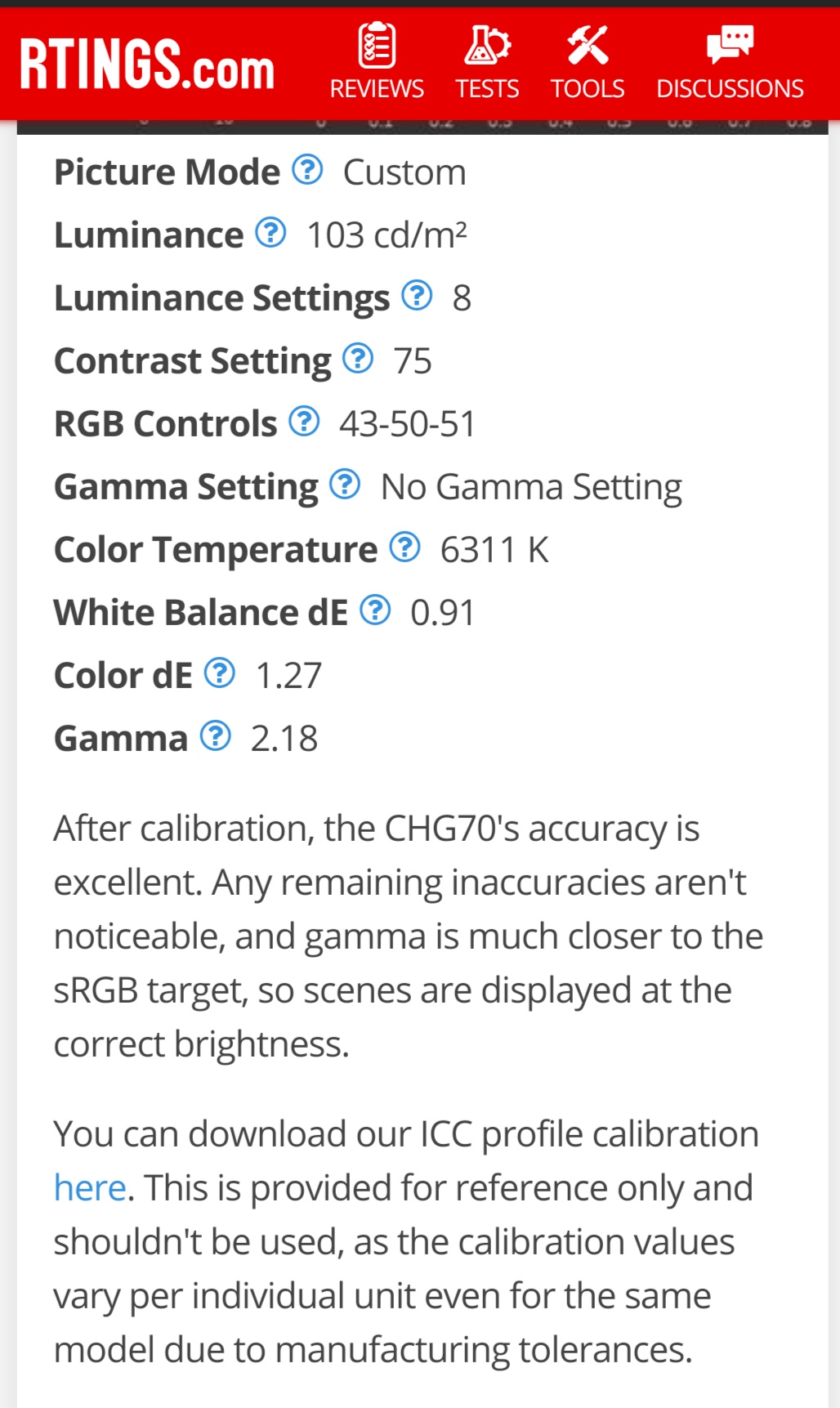840x1408 pixels.
Task: Show help icon beside Luminance
Action: (270, 233)
